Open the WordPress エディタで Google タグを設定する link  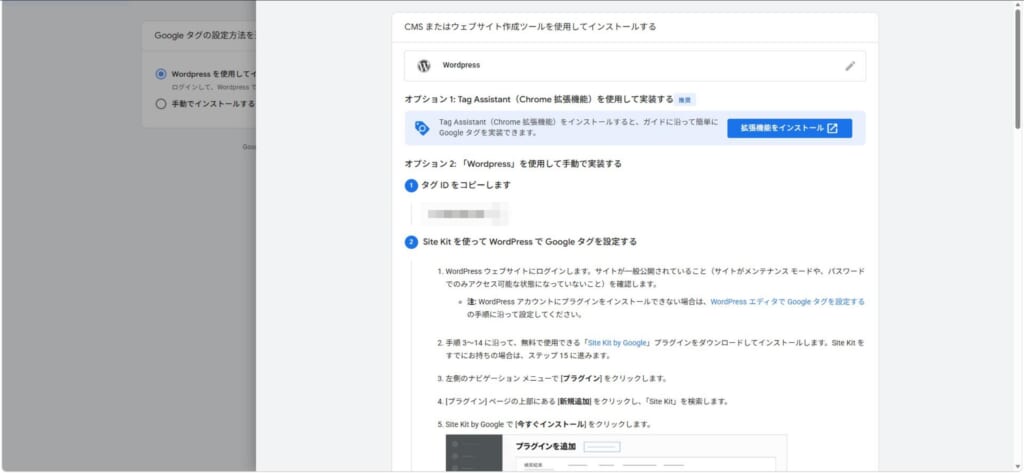(x=787, y=302)
